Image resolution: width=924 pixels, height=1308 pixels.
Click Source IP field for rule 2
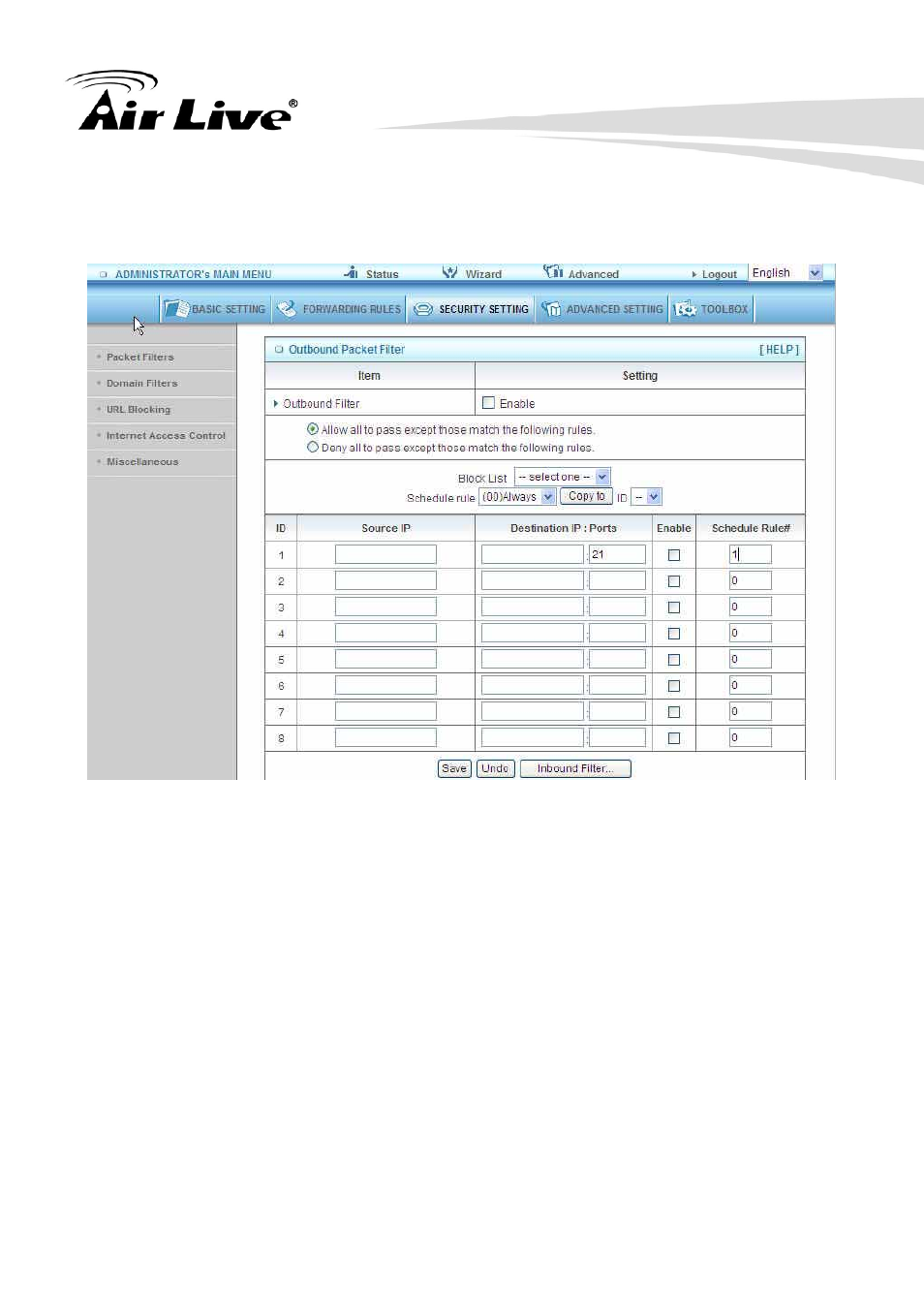click(x=385, y=580)
